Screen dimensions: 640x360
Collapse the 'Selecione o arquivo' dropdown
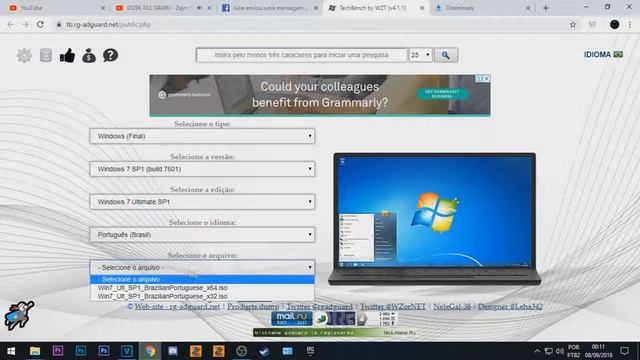[x=202, y=268]
